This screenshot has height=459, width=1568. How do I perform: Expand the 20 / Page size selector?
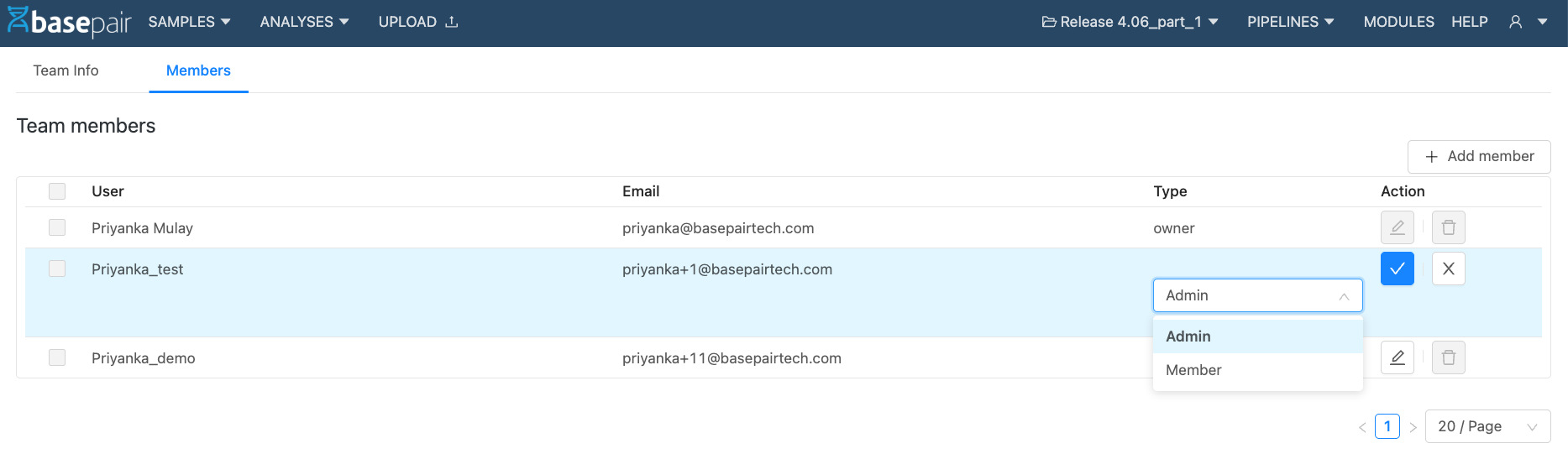(1487, 426)
